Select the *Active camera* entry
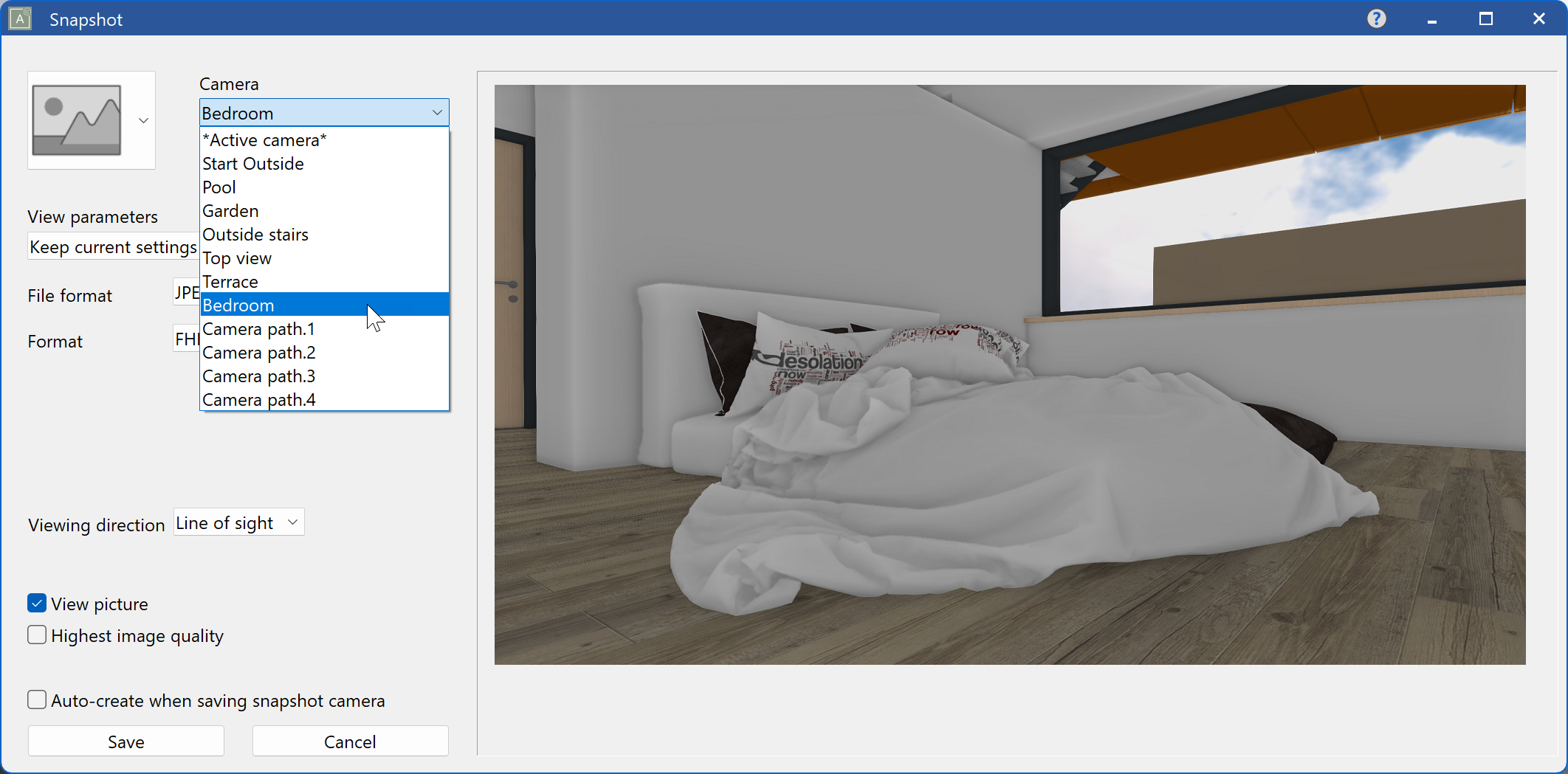This screenshot has width=1568, height=774. (264, 139)
